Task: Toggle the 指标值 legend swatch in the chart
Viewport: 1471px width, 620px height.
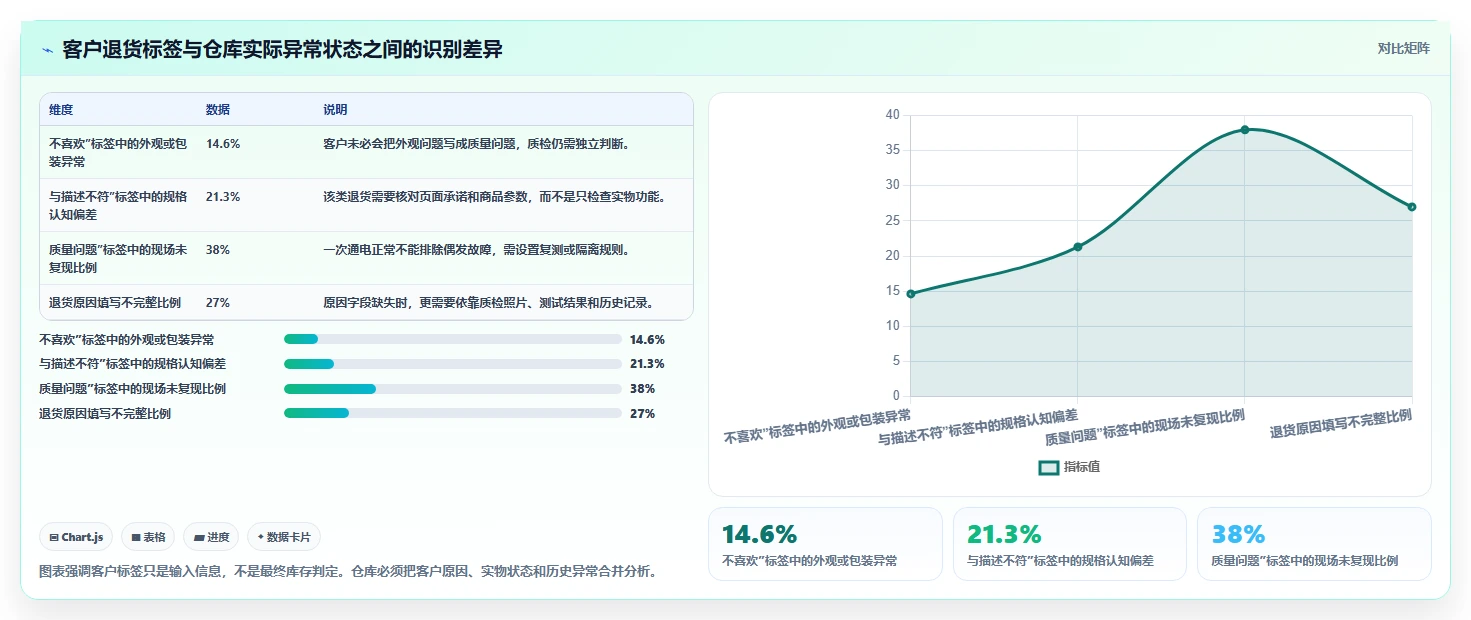Action: (x=1048, y=467)
